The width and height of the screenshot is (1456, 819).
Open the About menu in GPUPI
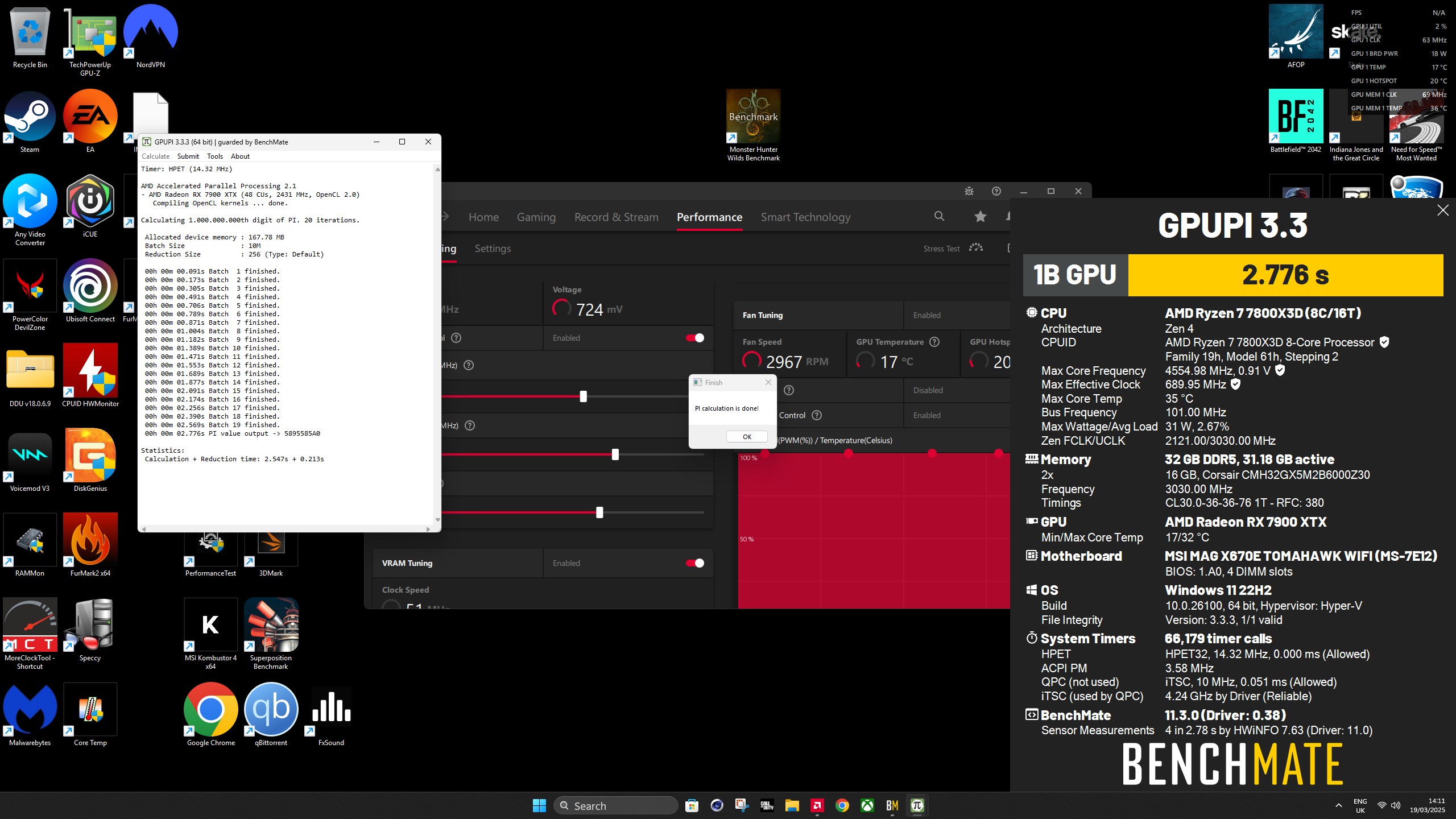[240, 156]
